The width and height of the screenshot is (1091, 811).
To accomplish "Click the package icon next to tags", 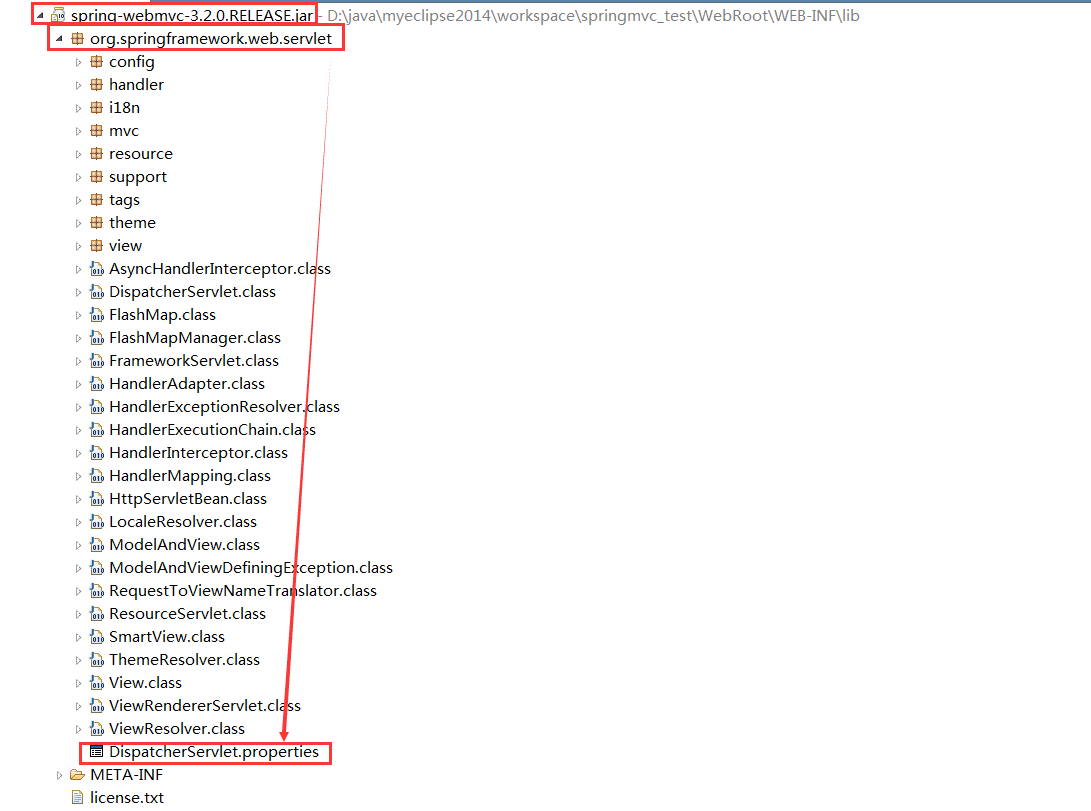I will point(97,200).
